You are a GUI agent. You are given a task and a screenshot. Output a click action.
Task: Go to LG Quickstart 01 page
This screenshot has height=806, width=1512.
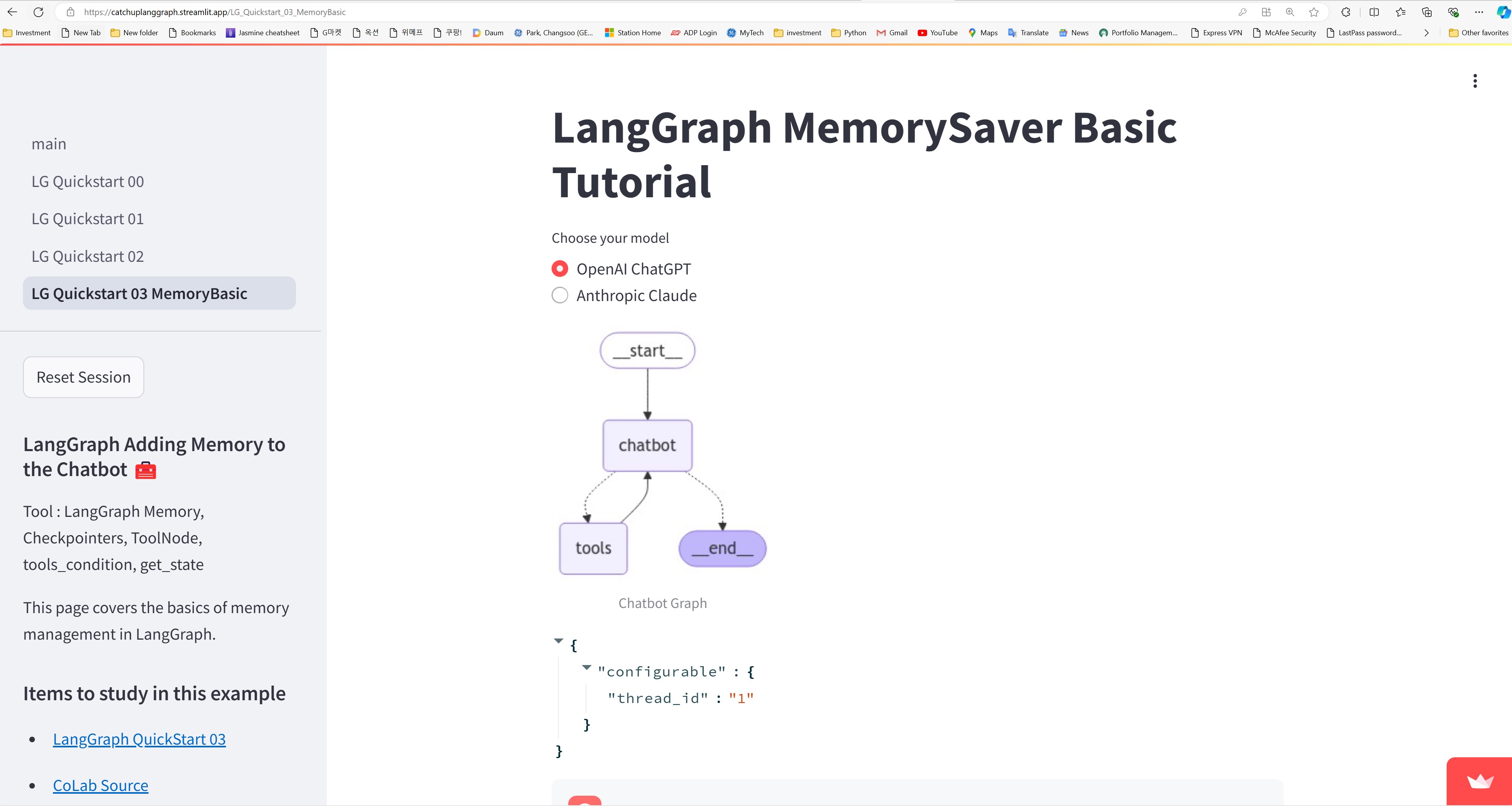pyautogui.click(x=88, y=219)
